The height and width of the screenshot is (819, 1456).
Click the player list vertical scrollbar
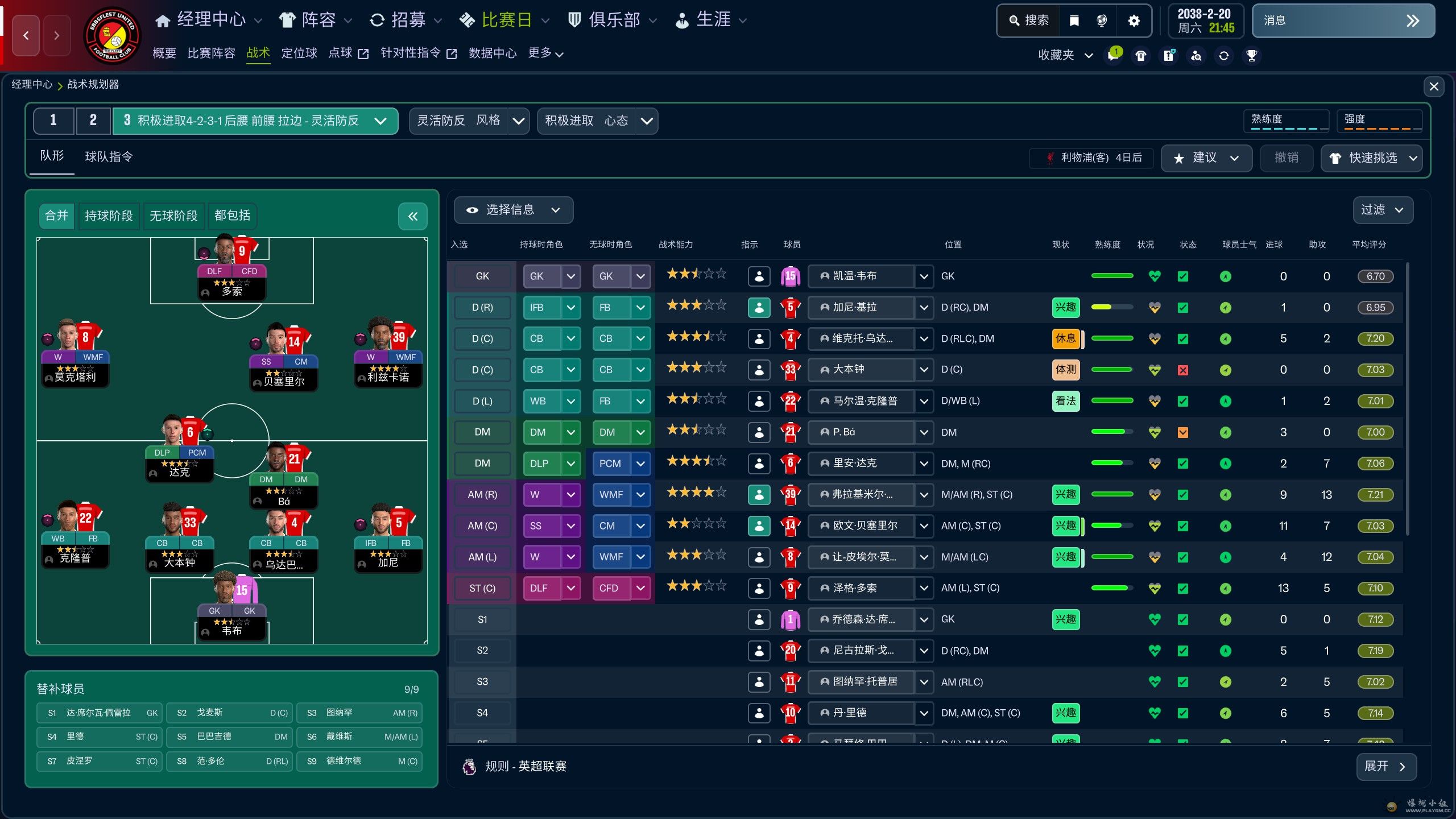[1408, 399]
